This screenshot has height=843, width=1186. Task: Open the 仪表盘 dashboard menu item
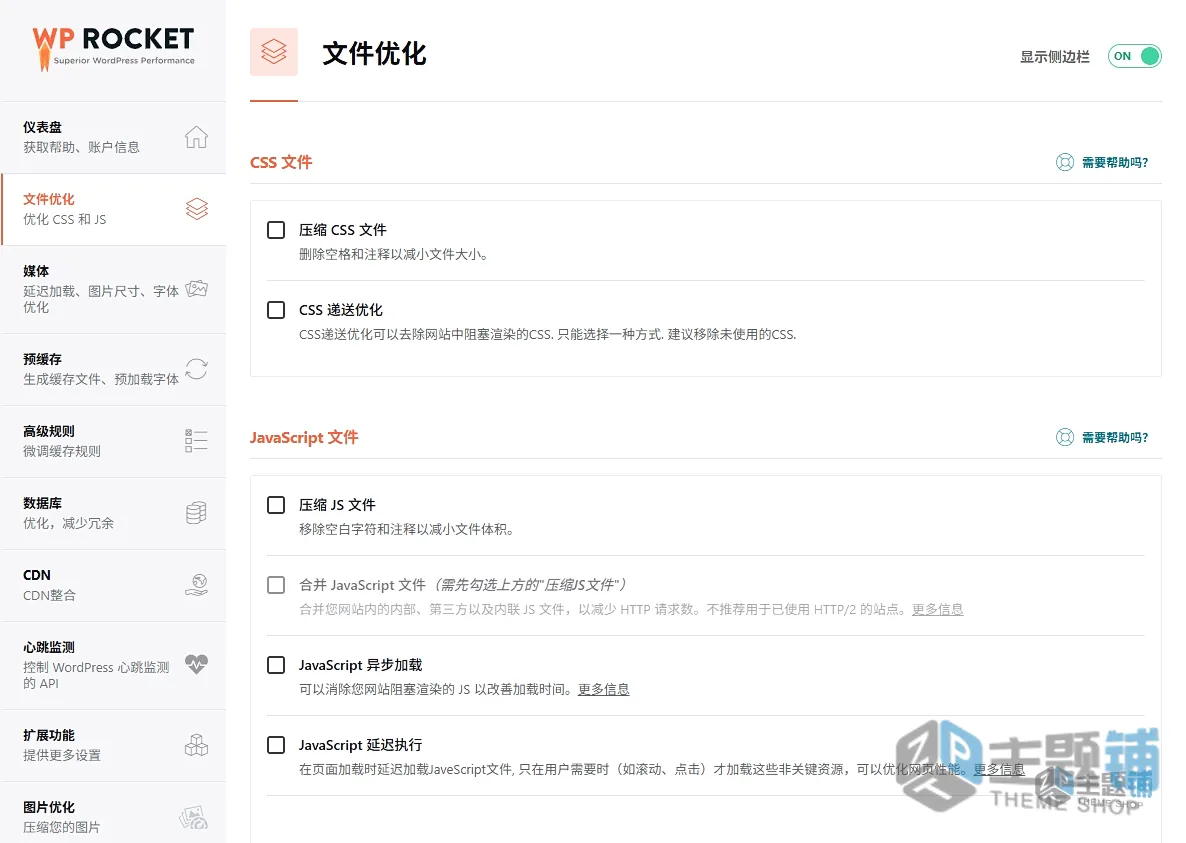pyautogui.click(x=113, y=138)
